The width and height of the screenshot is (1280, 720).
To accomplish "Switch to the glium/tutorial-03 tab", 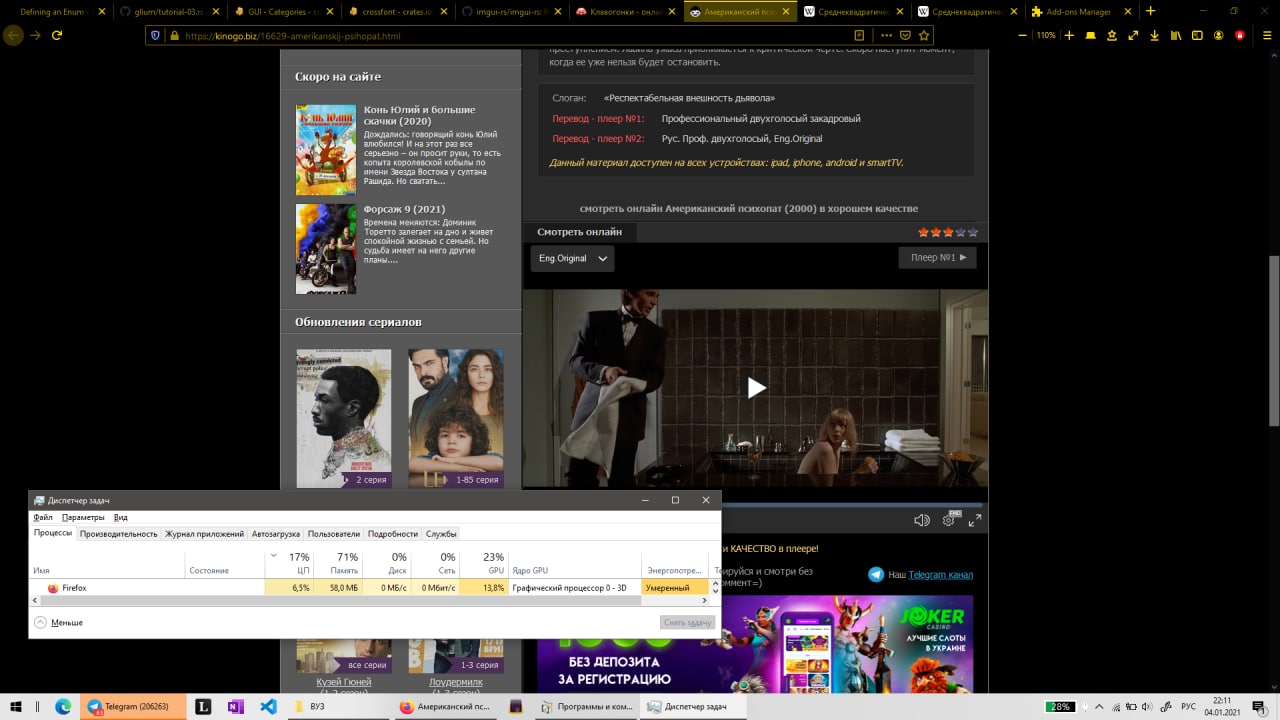I will [x=169, y=12].
